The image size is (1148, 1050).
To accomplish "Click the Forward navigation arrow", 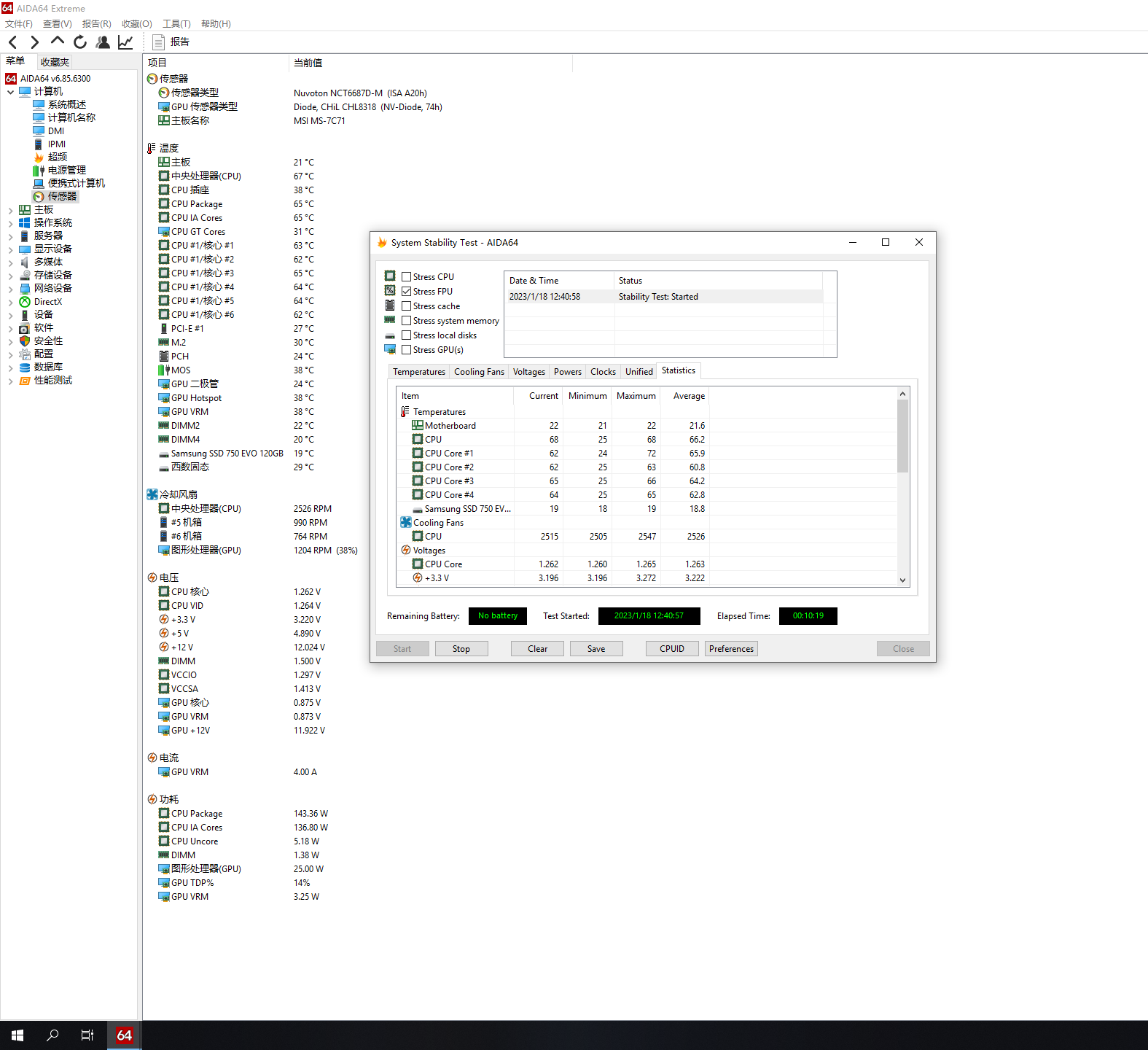I will pyautogui.click(x=34, y=42).
